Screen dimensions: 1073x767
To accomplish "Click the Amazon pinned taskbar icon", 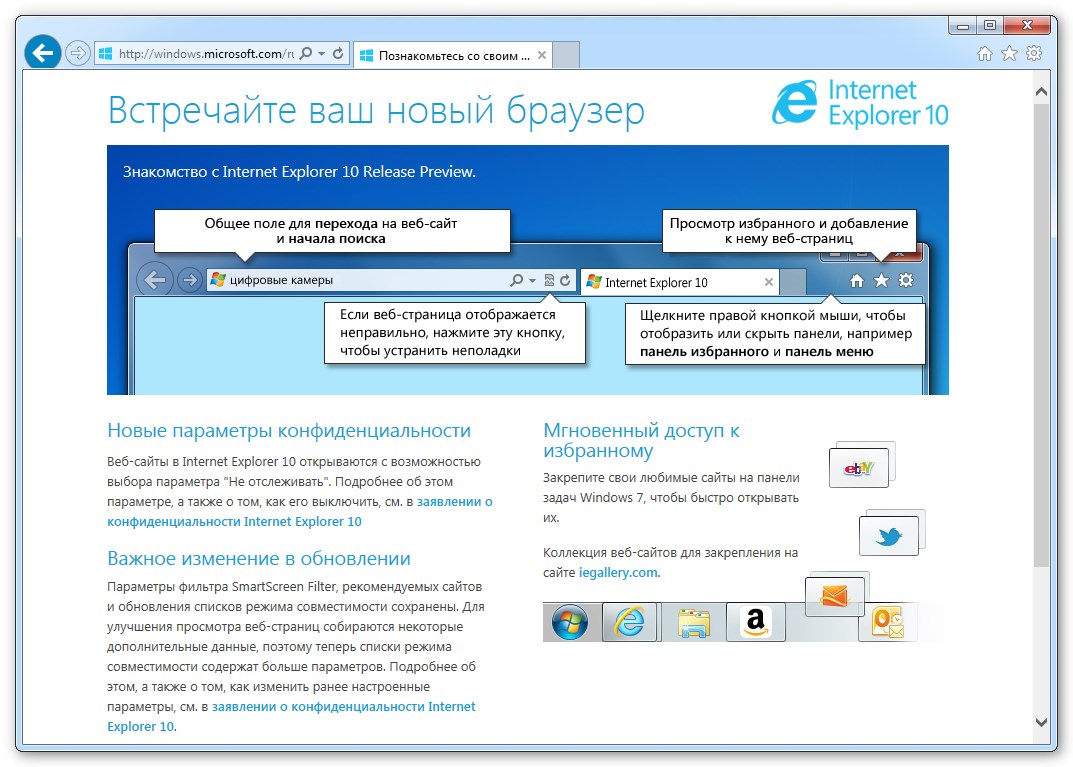I will tap(755, 622).
